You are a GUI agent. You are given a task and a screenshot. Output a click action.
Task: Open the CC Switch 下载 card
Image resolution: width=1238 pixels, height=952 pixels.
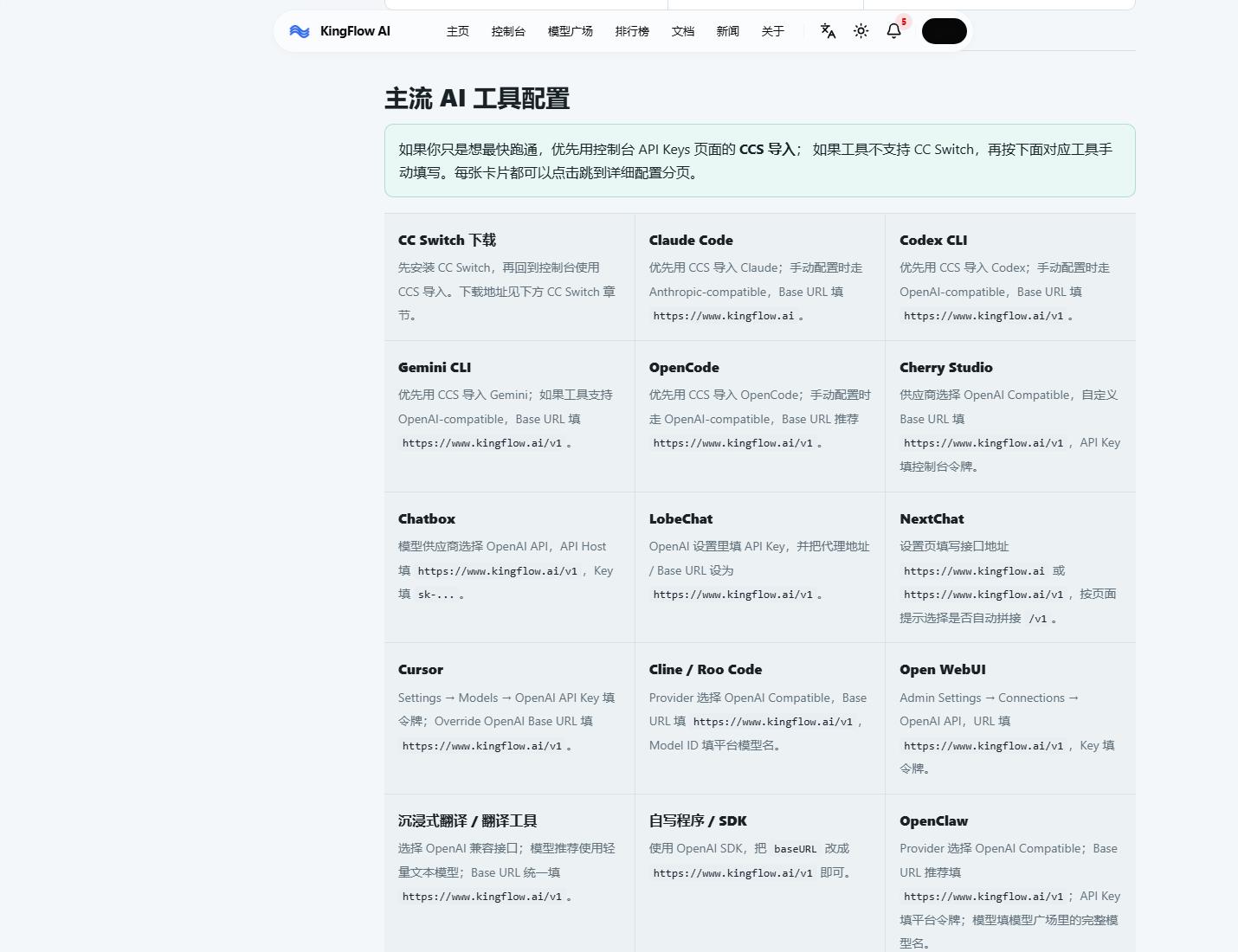510,277
